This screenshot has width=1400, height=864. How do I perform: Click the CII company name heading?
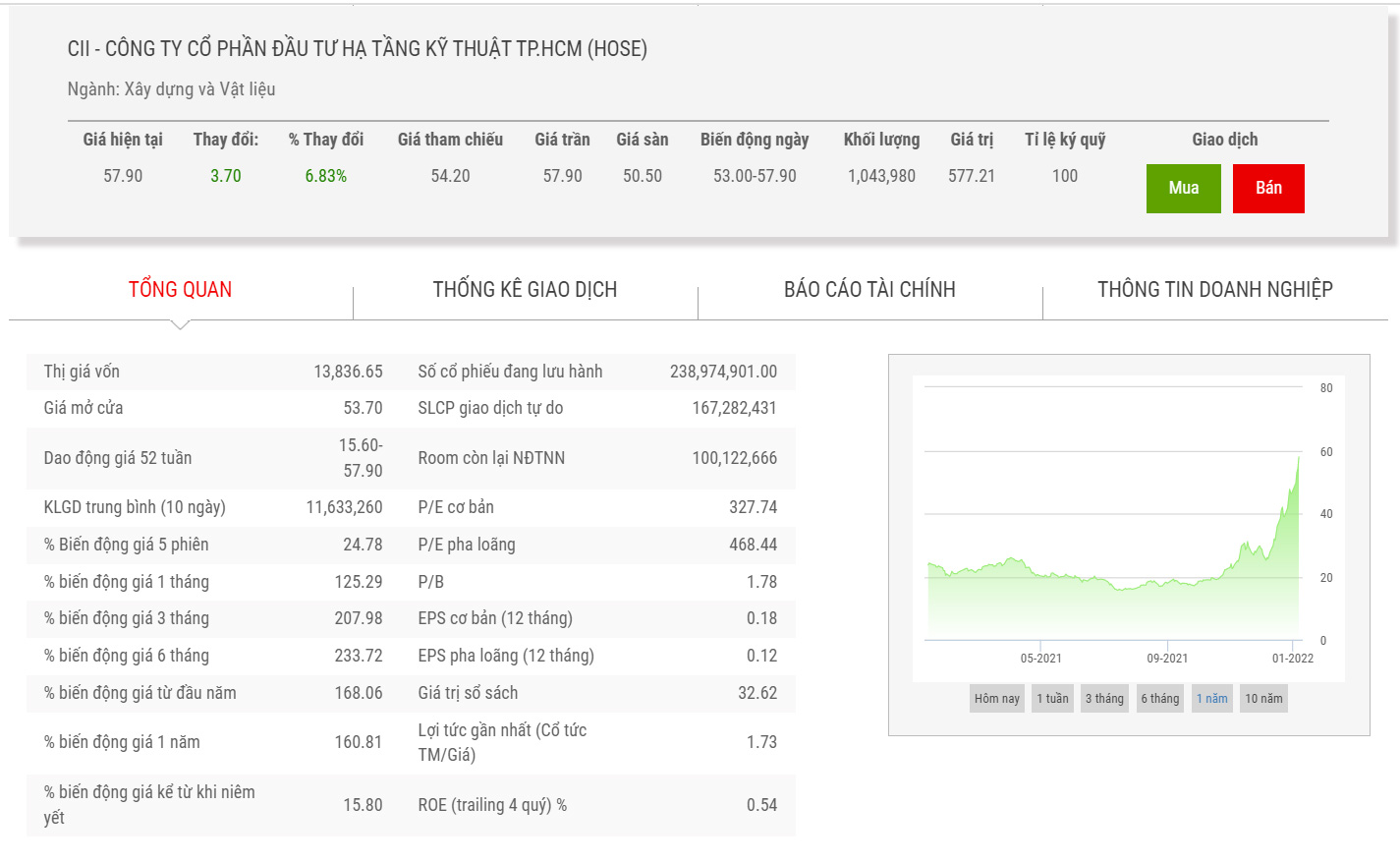pos(357,49)
